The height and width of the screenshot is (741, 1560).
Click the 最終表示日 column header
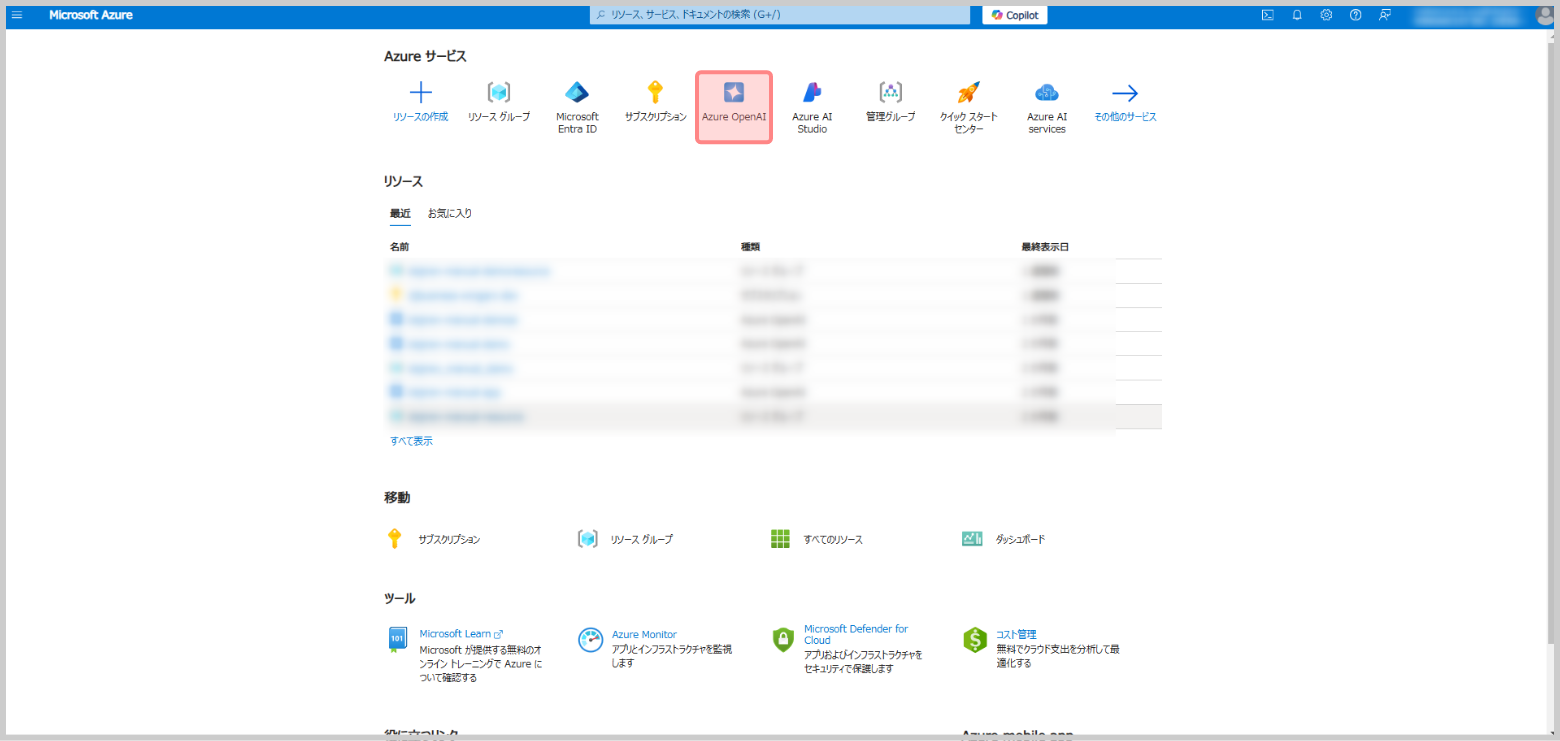[1046, 246]
